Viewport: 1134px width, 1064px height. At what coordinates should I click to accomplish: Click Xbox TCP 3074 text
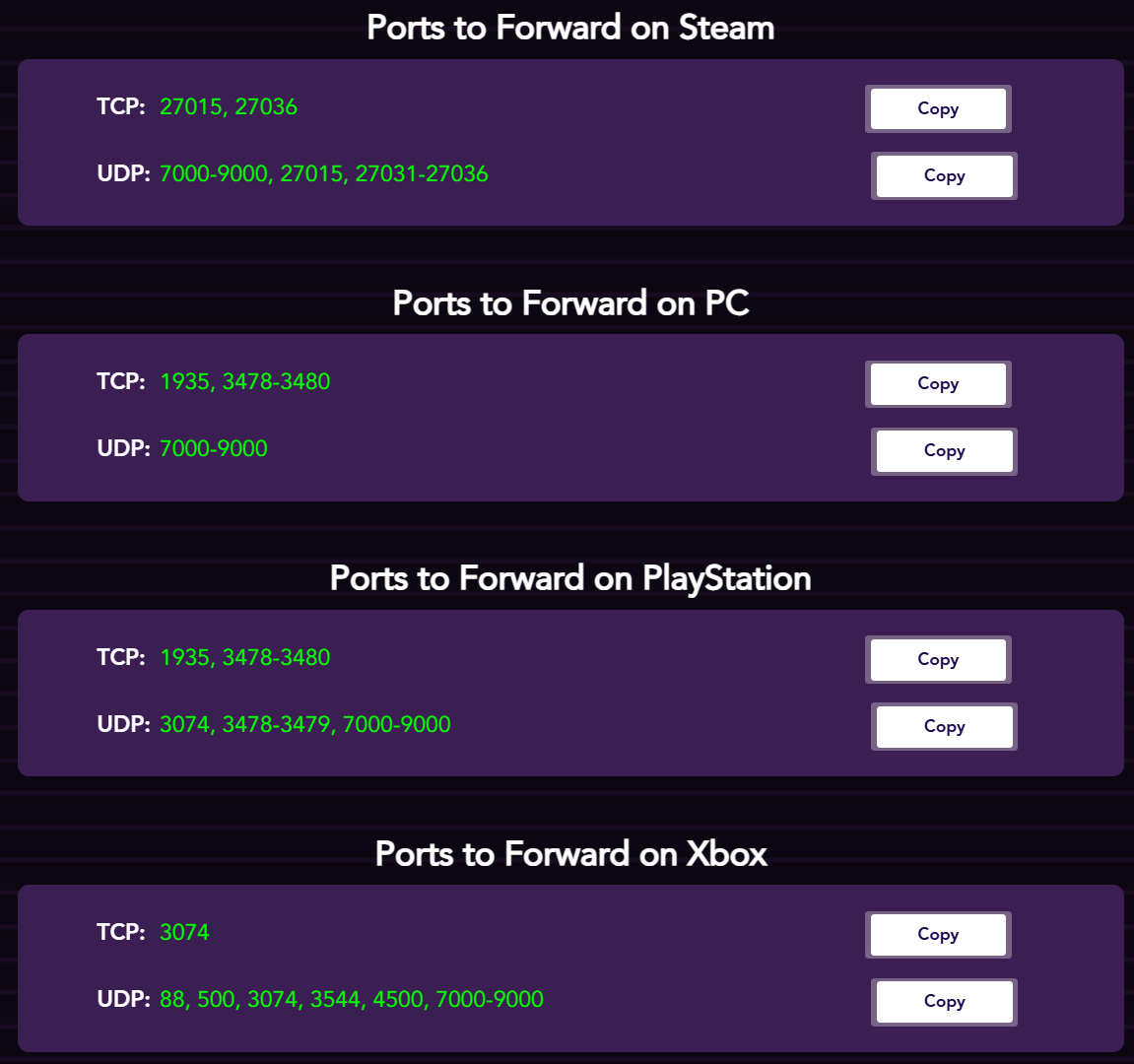click(184, 932)
